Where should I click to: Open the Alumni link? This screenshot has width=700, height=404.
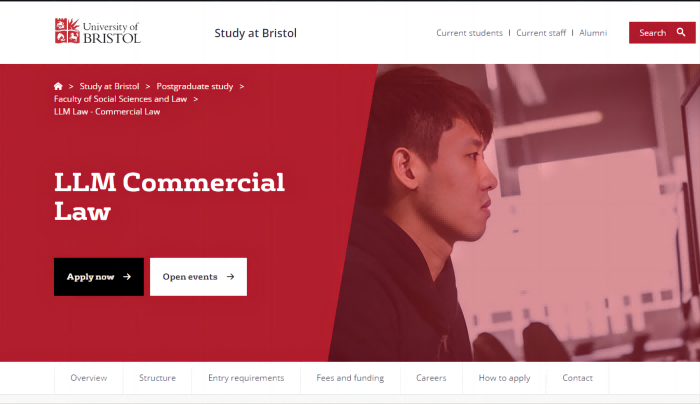point(593,33)
